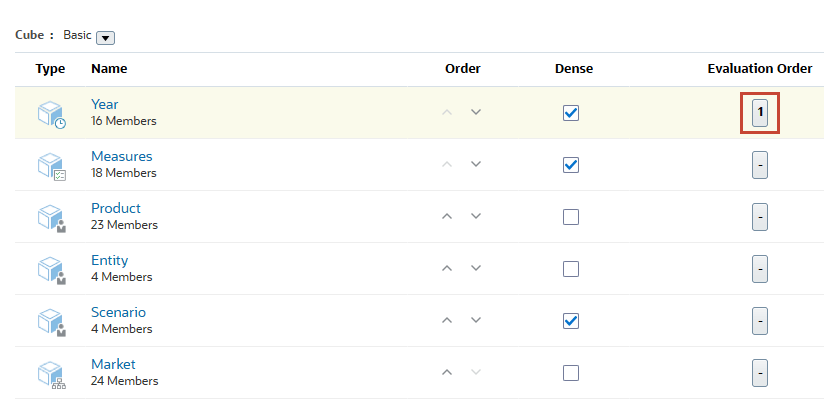Move the Entity dimension down in order
Image resolution: width=824 pixels, height=410 pixels.
476,268
